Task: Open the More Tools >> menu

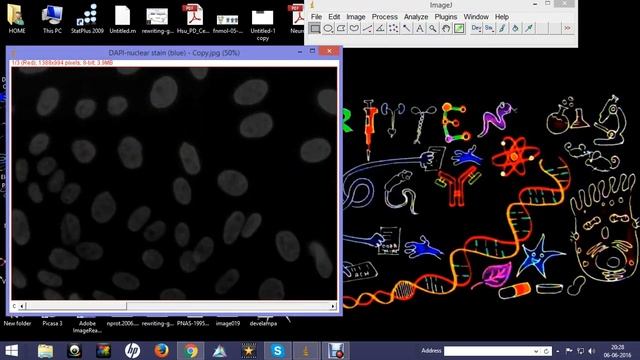Action: pos(567,28)
